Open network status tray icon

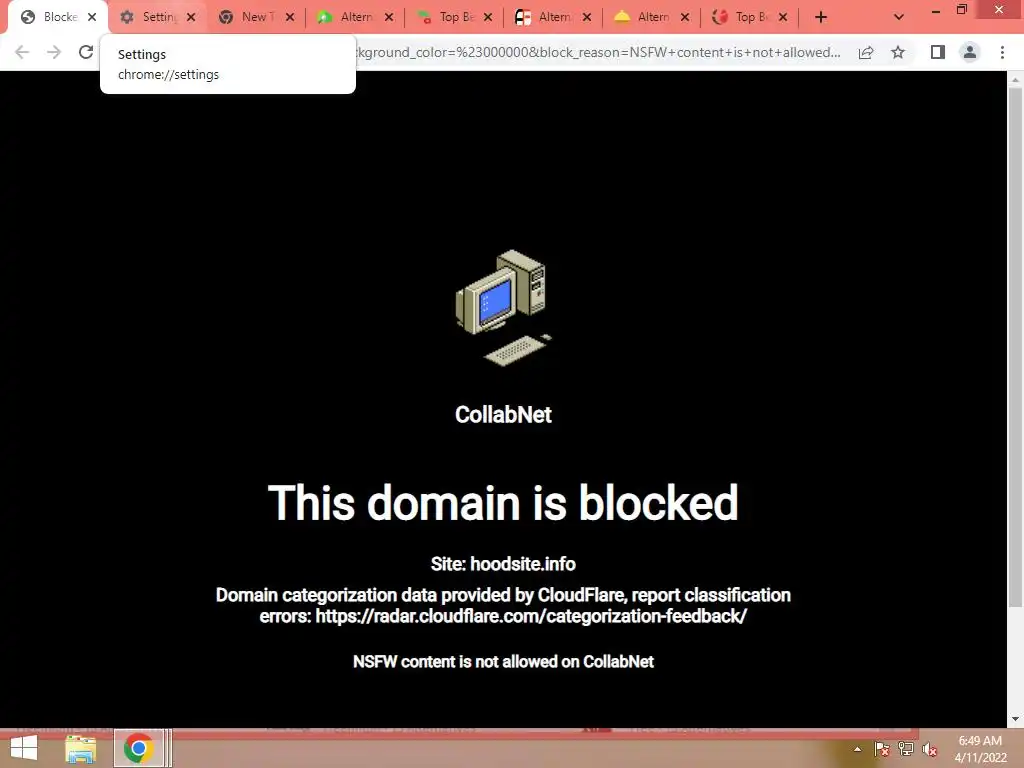point(906,749)
